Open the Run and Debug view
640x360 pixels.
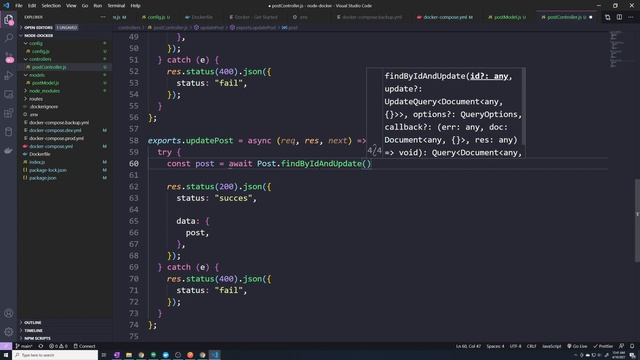click(x=9, y=76)
